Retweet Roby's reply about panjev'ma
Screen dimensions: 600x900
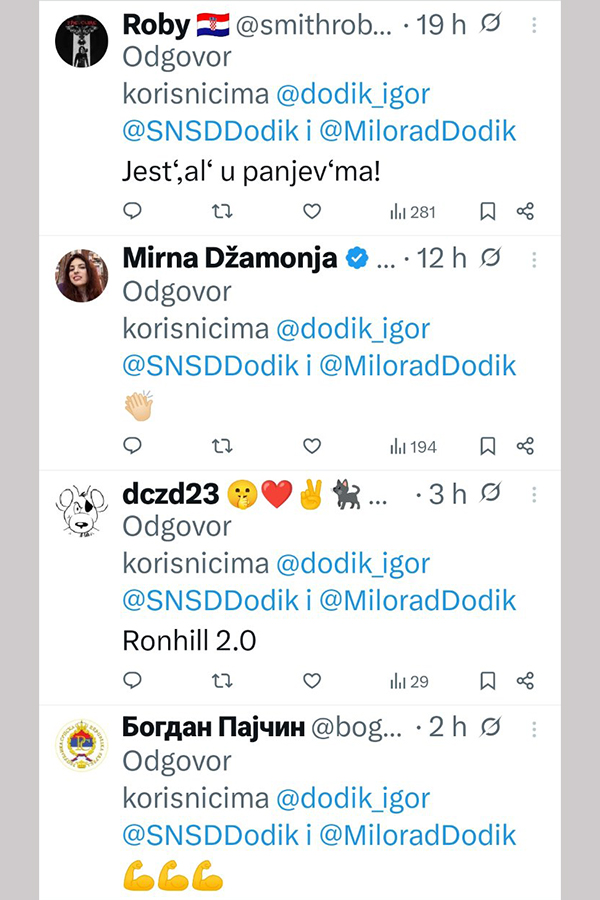click(222, 211)
